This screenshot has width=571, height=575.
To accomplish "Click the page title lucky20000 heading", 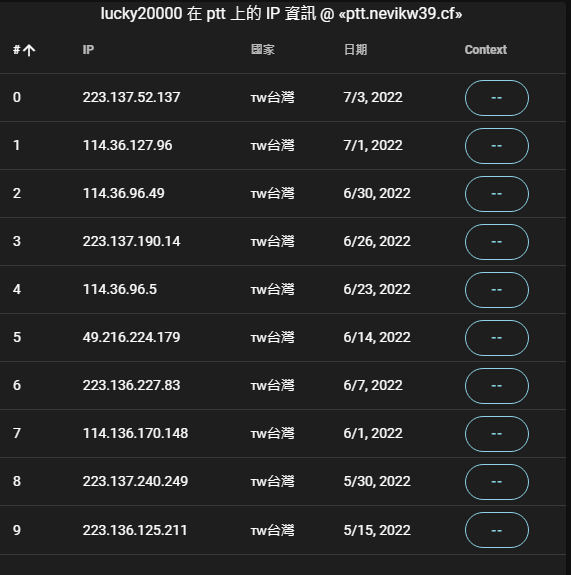I will 281,14.
